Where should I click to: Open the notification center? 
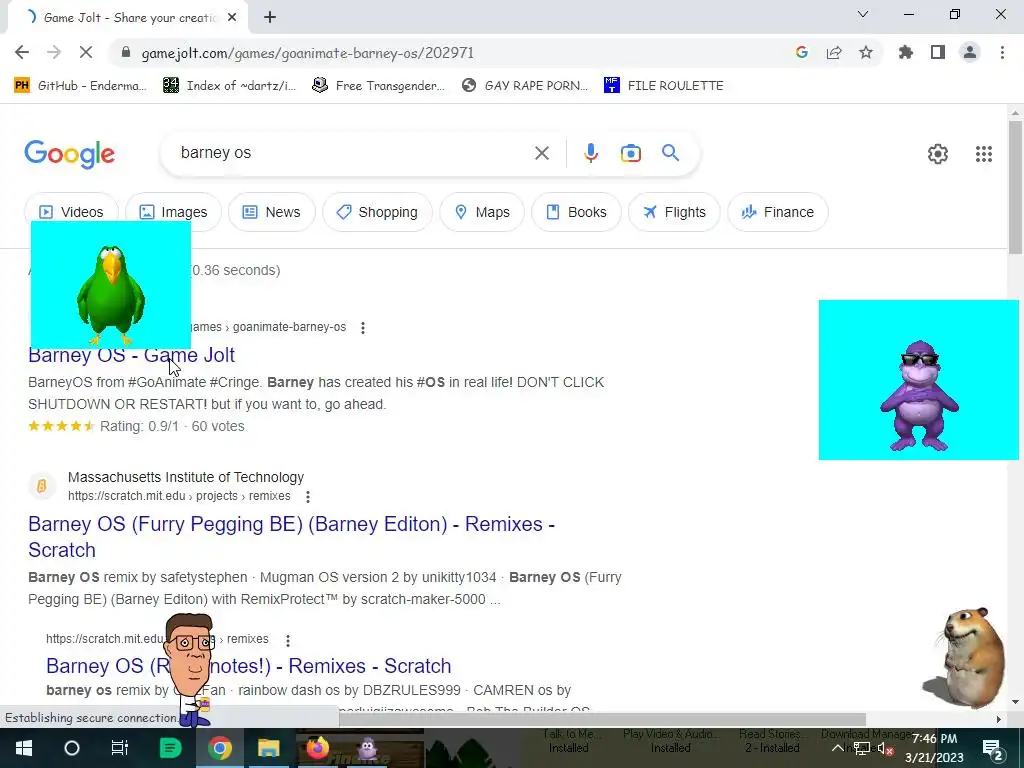(993, 749)
